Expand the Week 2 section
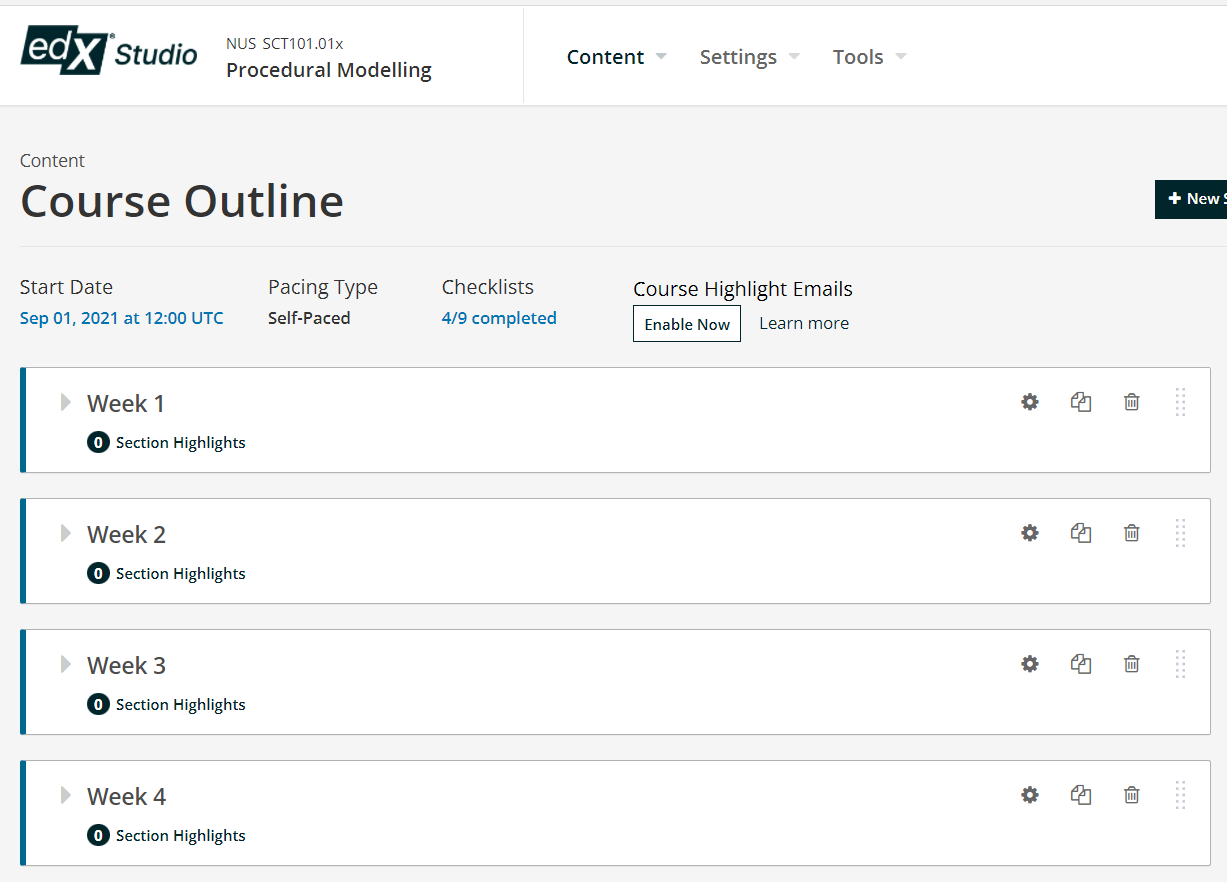Screen dimensions: 1227x882 point(66,533)
